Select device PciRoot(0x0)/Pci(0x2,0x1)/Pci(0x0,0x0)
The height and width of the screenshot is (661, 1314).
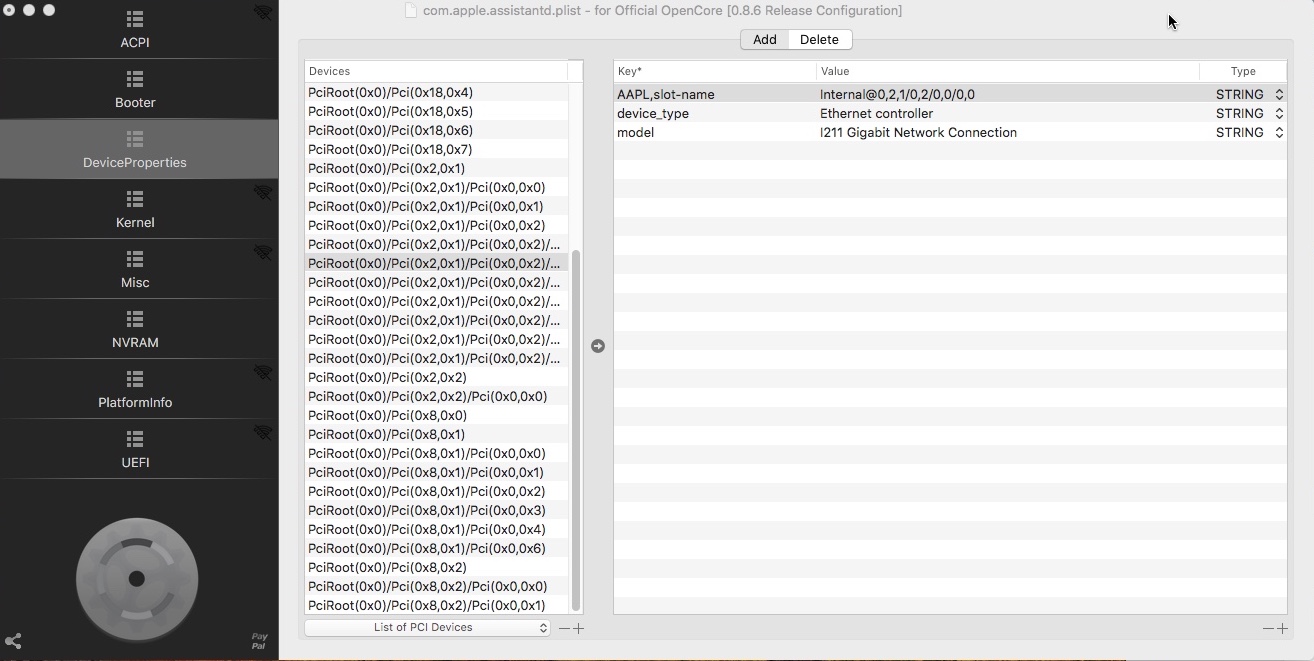tap(436, 187)
